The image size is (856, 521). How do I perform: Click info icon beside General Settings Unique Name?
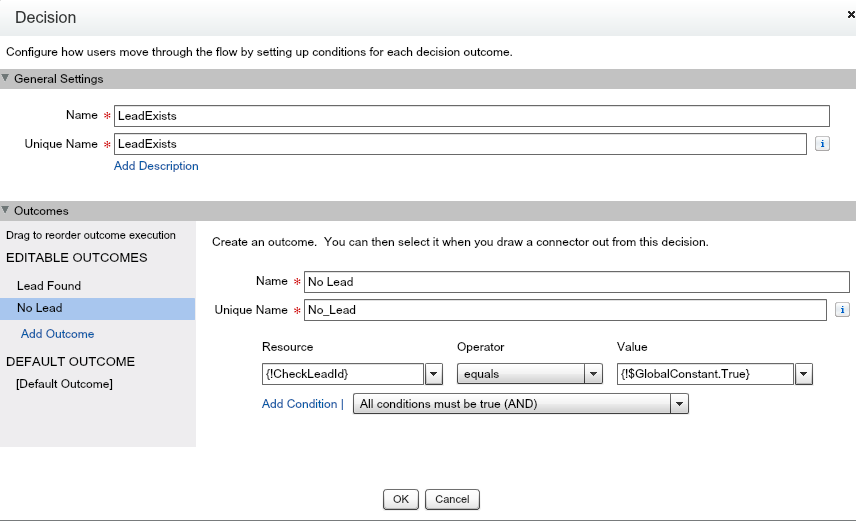pos(823,144)
